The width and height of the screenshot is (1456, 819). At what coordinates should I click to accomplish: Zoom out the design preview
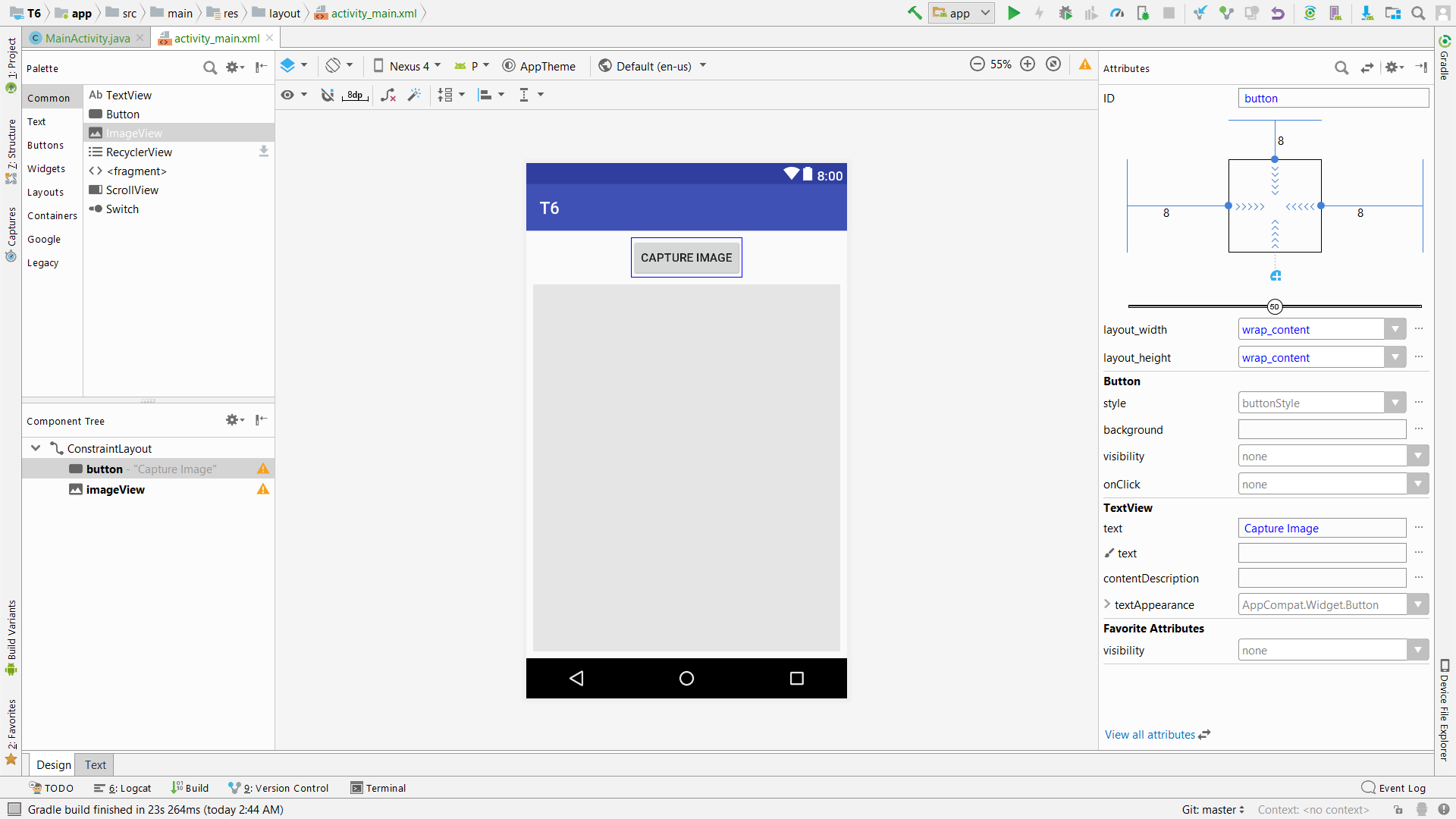pyautogui.click(x=977, y=64)
